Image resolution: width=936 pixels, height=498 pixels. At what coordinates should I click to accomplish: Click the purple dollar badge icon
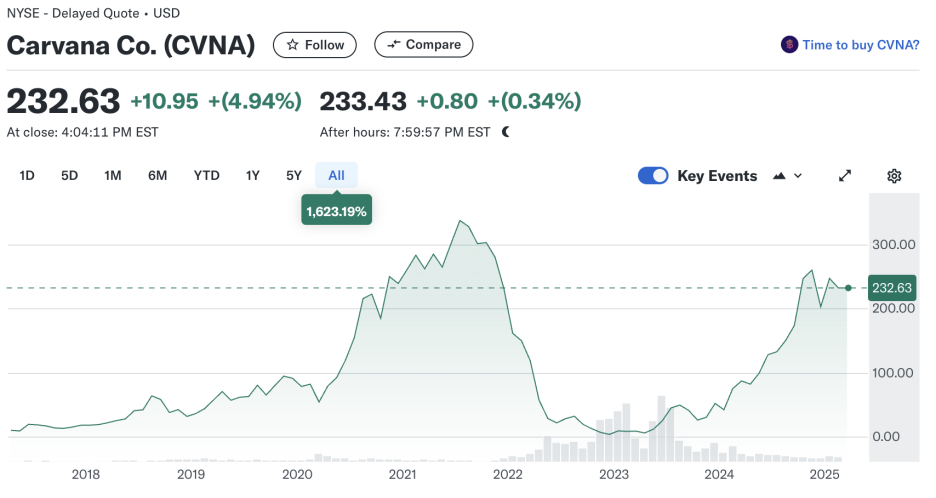pyautogui.click(x=789, y=45)
